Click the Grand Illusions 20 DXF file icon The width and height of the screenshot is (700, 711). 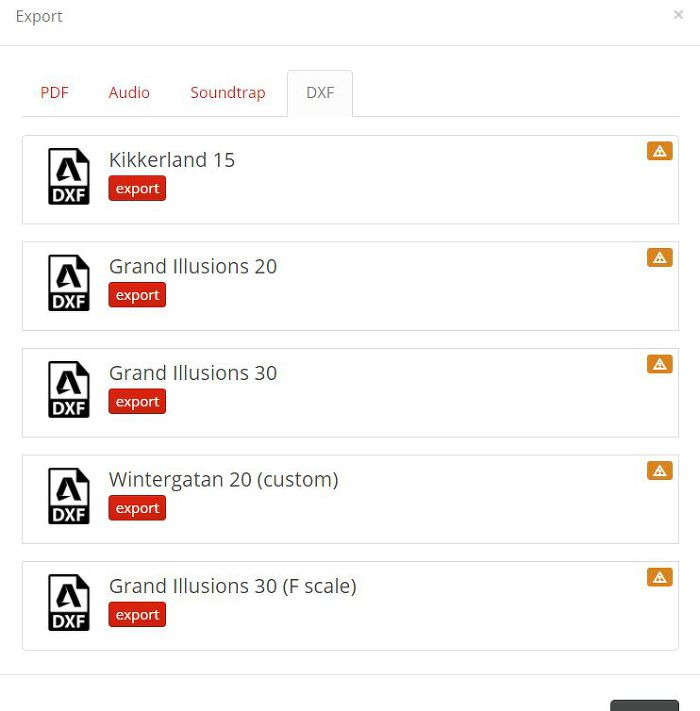(x=69, y=283)
